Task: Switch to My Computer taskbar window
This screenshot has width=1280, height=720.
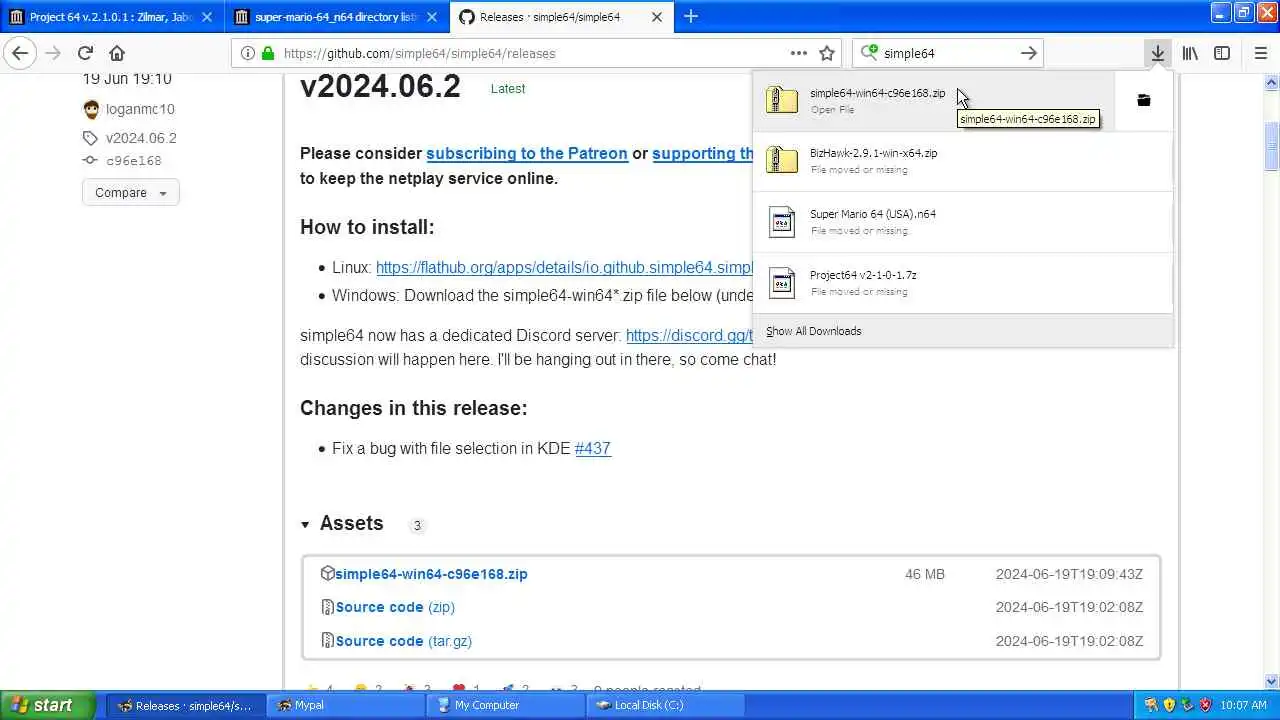Action: (x=507, y=705)
